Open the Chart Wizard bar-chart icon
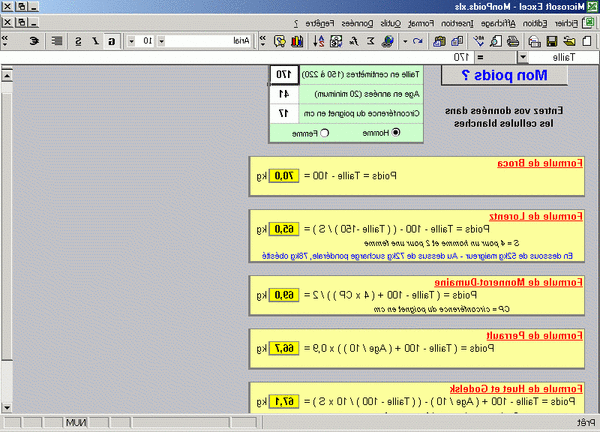 (297, 41)
